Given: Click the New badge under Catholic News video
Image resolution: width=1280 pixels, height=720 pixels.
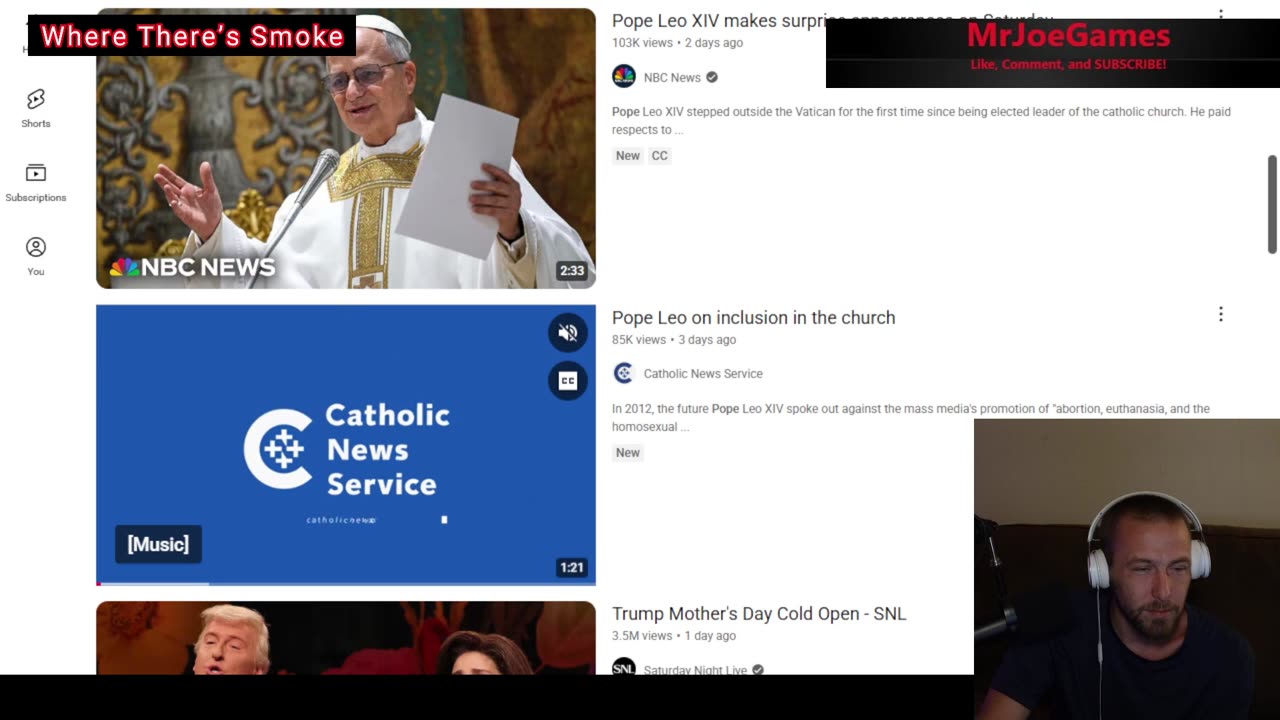Looking at the screenshot, I should click(628, 452).
